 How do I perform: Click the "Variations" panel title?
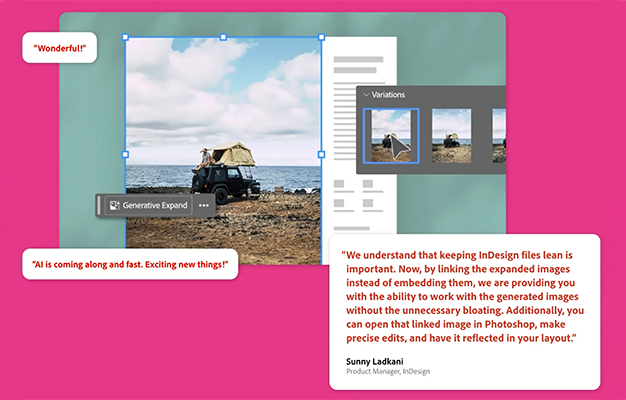click(x=388, y=95)
